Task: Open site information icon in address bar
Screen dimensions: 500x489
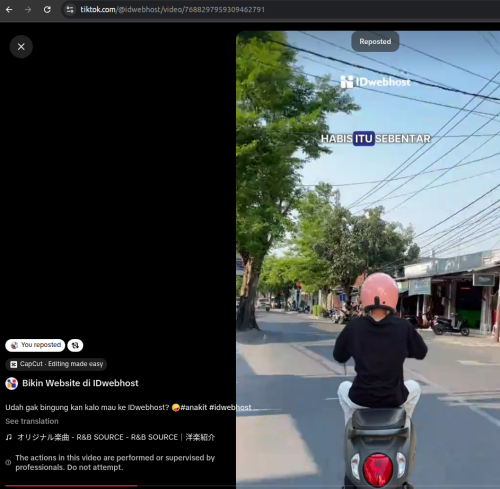Action: [x=70, y=10]
